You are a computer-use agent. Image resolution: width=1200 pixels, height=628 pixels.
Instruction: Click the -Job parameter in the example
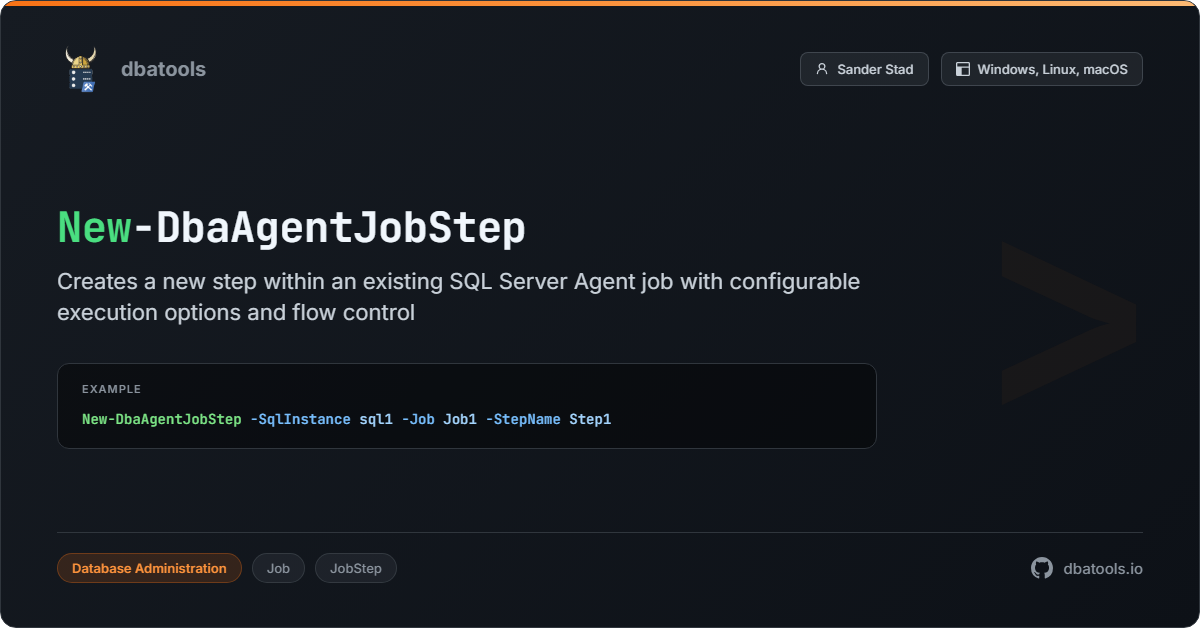point(418,419)
